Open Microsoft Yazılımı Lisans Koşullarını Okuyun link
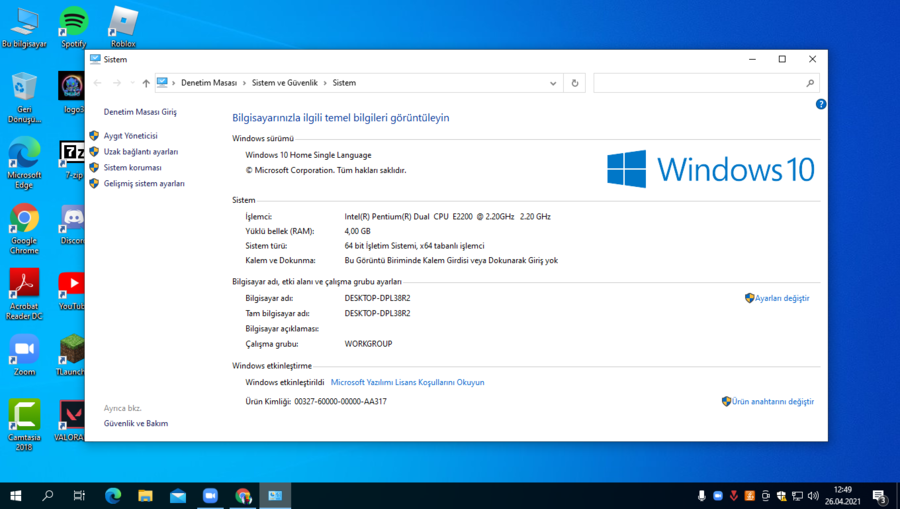The height and width of the screenshot is (509, 900). 407,382
